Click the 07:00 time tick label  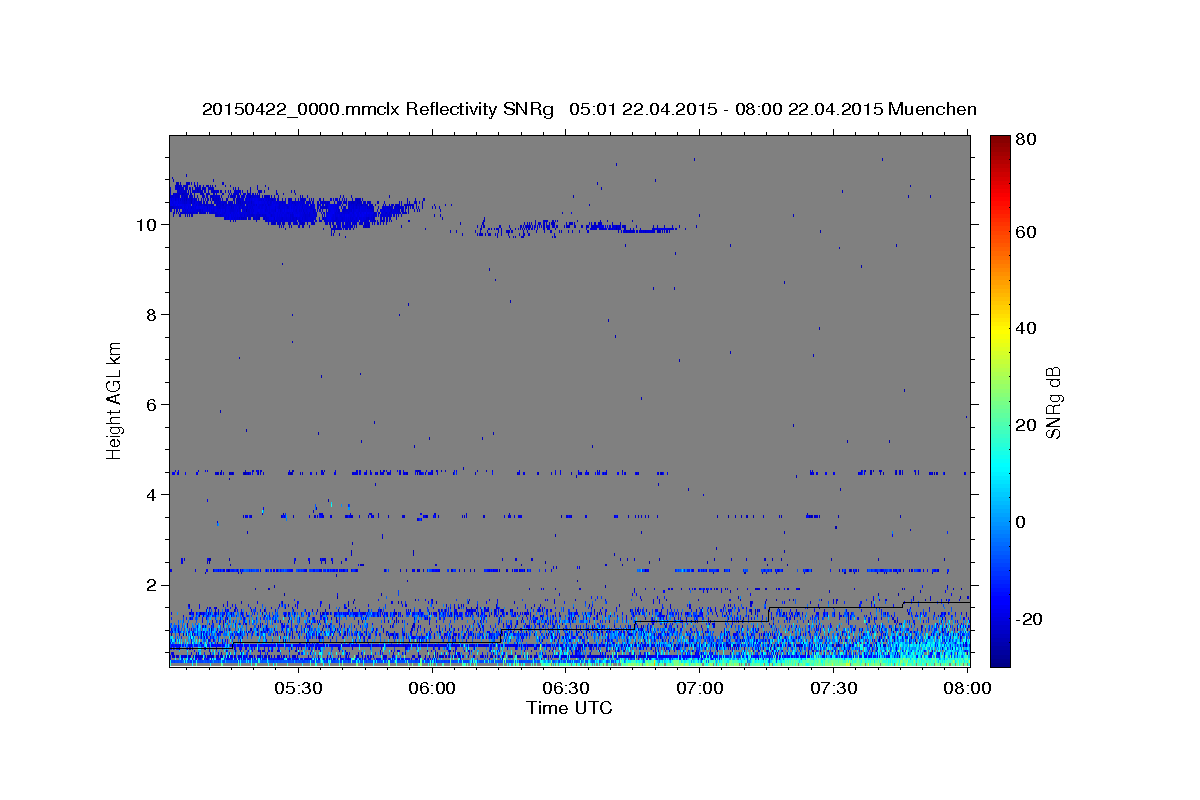tap(699, 688)
